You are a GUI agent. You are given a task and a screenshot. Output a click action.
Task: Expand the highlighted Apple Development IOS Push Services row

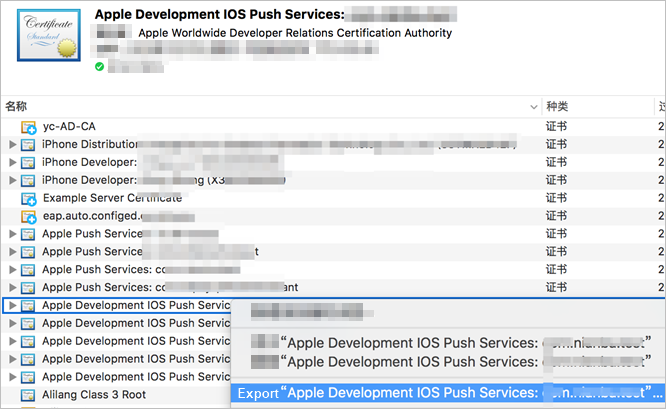click(x=12, y=305)
